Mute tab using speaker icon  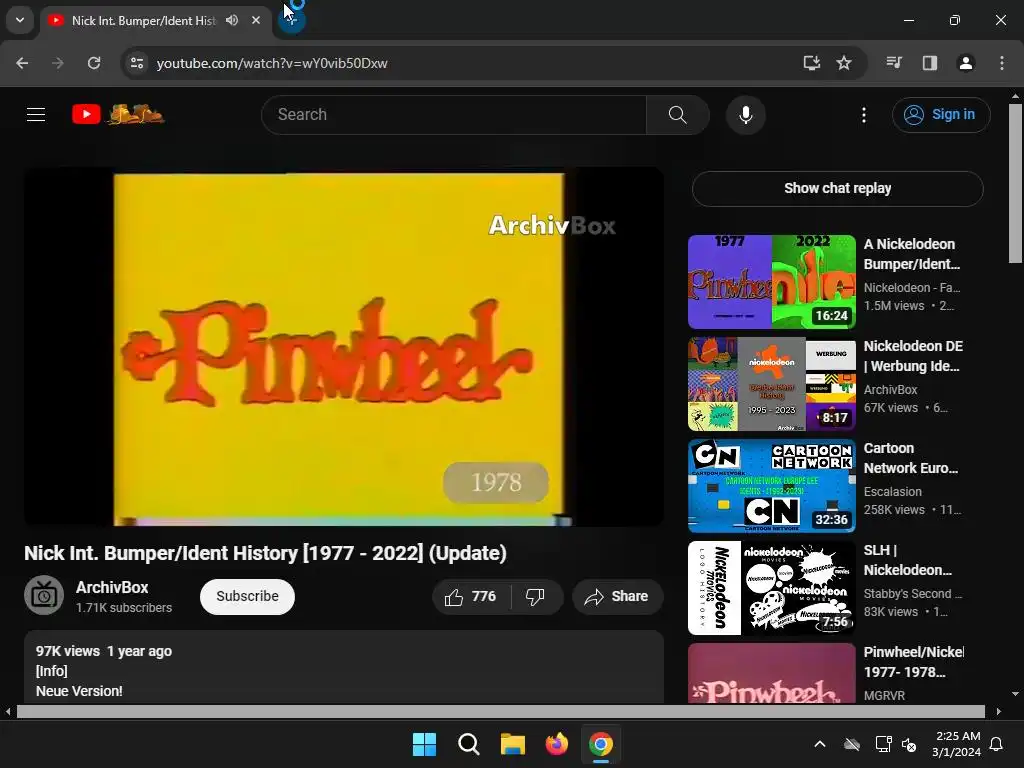tap(232, 20)
